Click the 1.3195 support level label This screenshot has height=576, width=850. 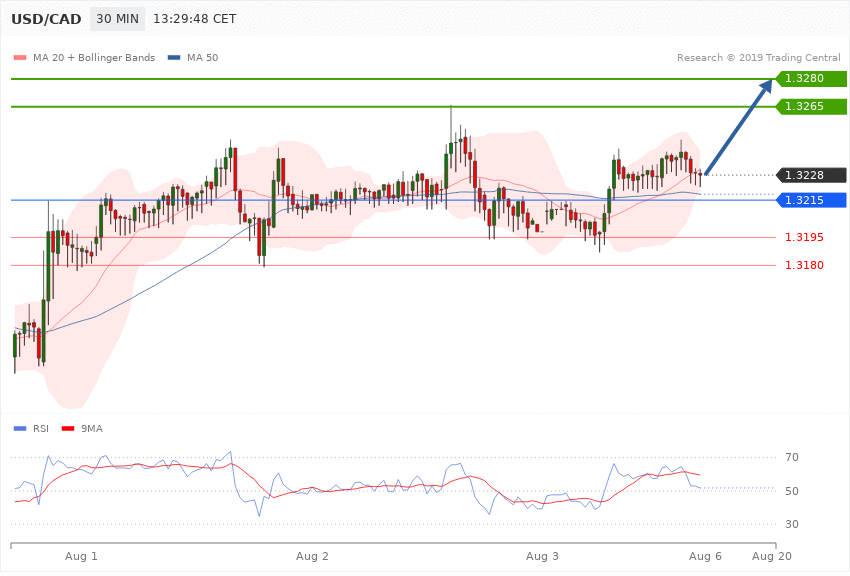coord(804,237)
